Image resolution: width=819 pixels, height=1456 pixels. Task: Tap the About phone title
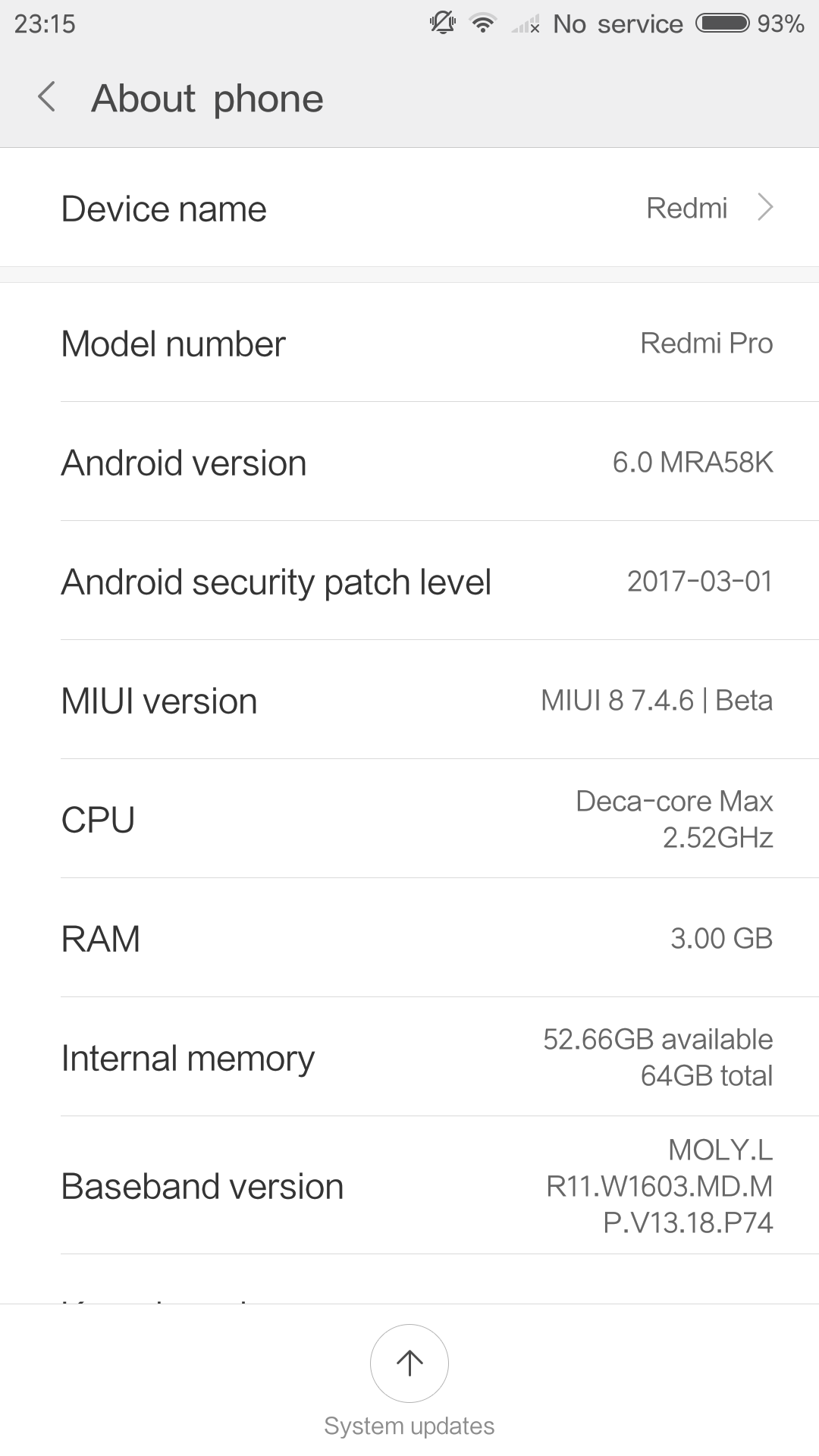(207, 99)
